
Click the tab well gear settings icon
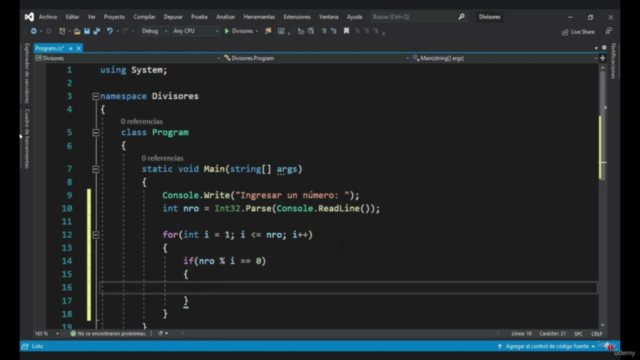[x=604, y=48]
